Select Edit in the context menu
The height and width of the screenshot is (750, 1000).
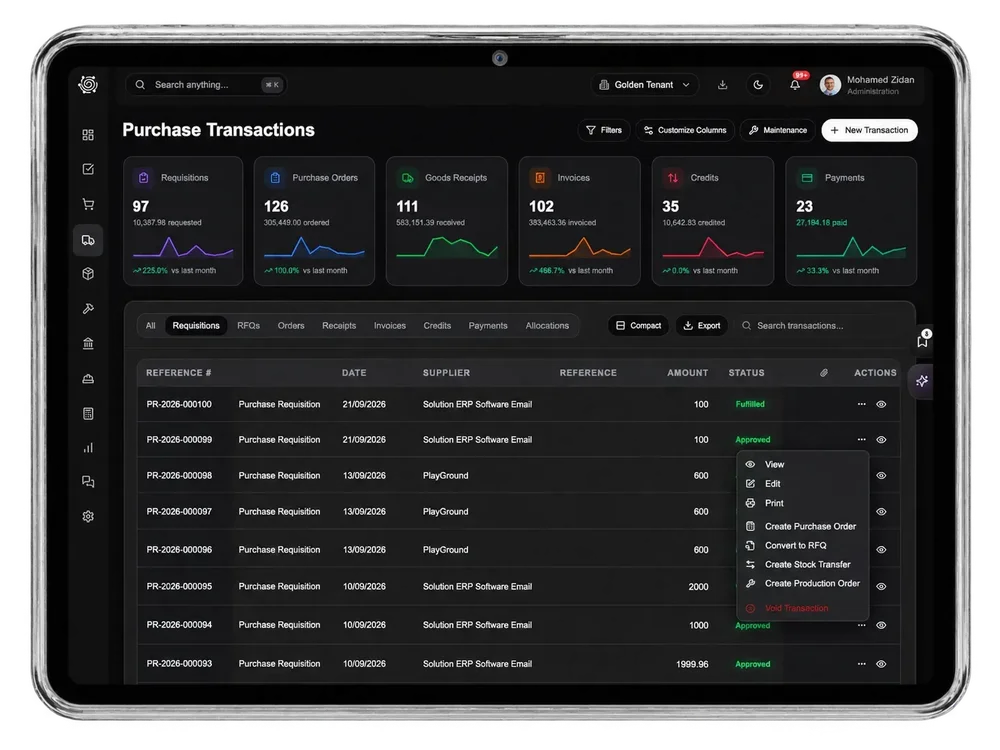point(802,483)
